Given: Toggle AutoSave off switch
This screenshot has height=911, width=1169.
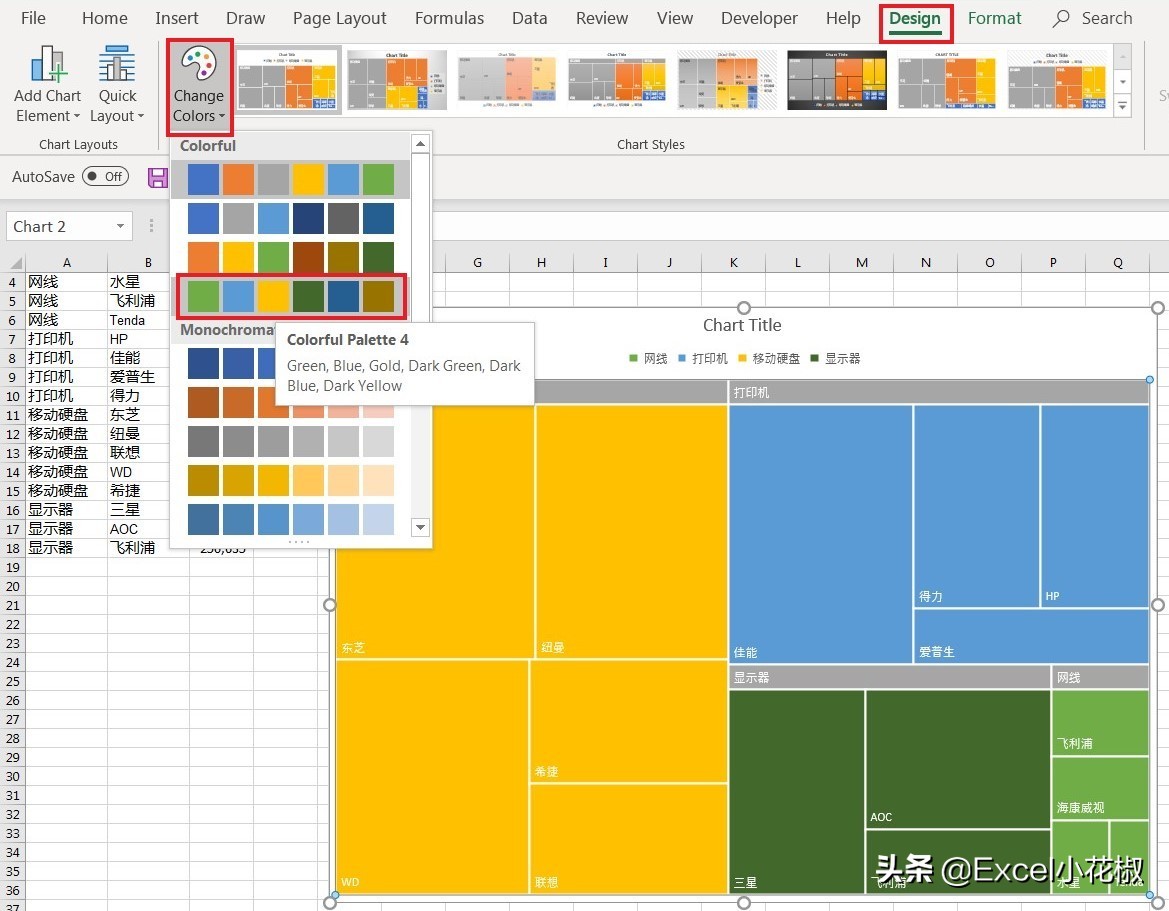Looking at the screenshot, I should [x=105, y=177].
